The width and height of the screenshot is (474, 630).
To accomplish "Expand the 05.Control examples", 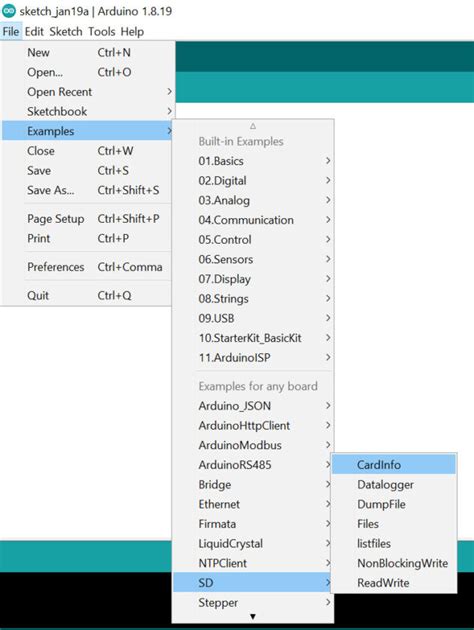I will pos(253,239).
